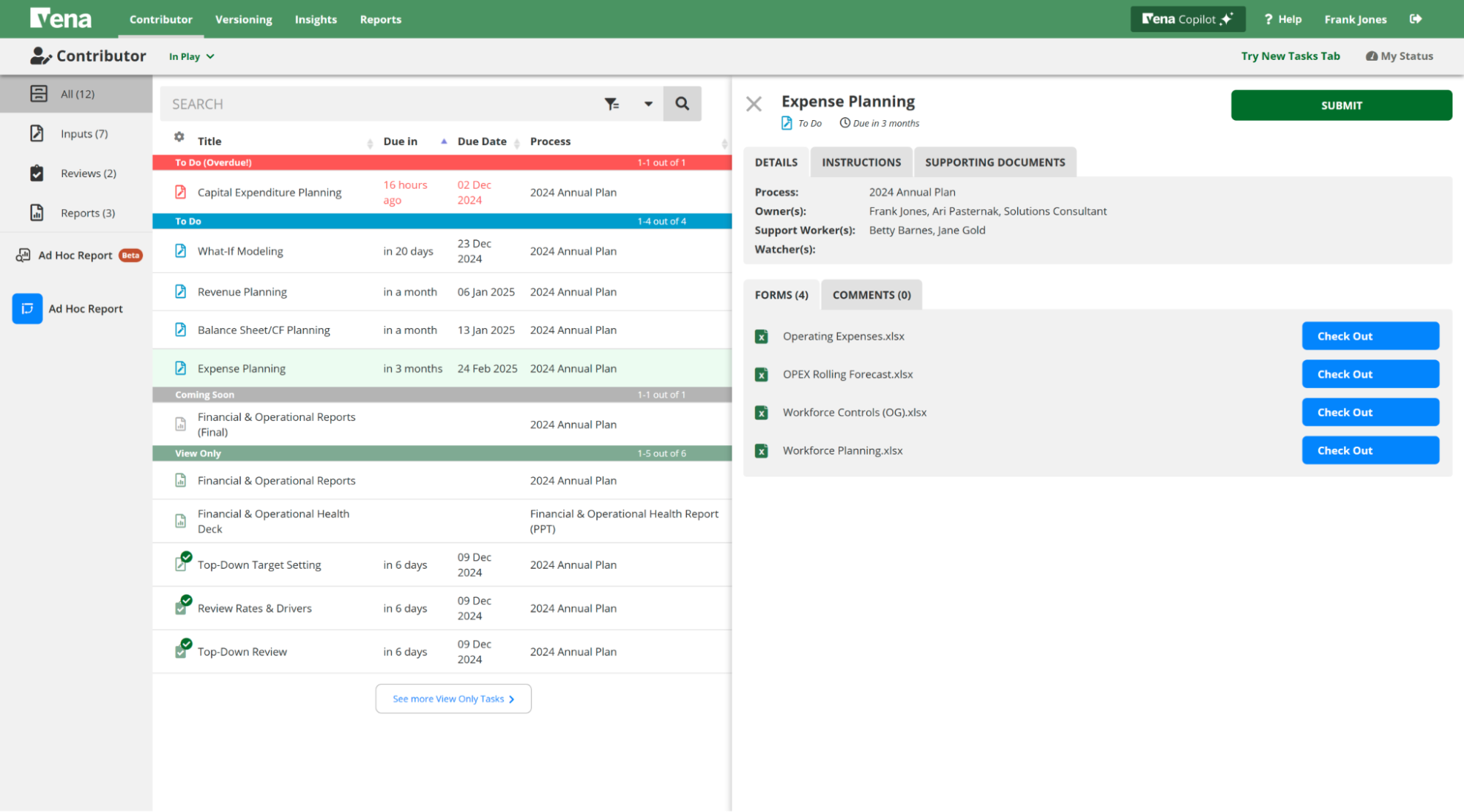The width and height of the screenshot is (1464, 812).
Task: Open the filter options in the search bar
Action: pyautogui.click(x=613, y=103)
